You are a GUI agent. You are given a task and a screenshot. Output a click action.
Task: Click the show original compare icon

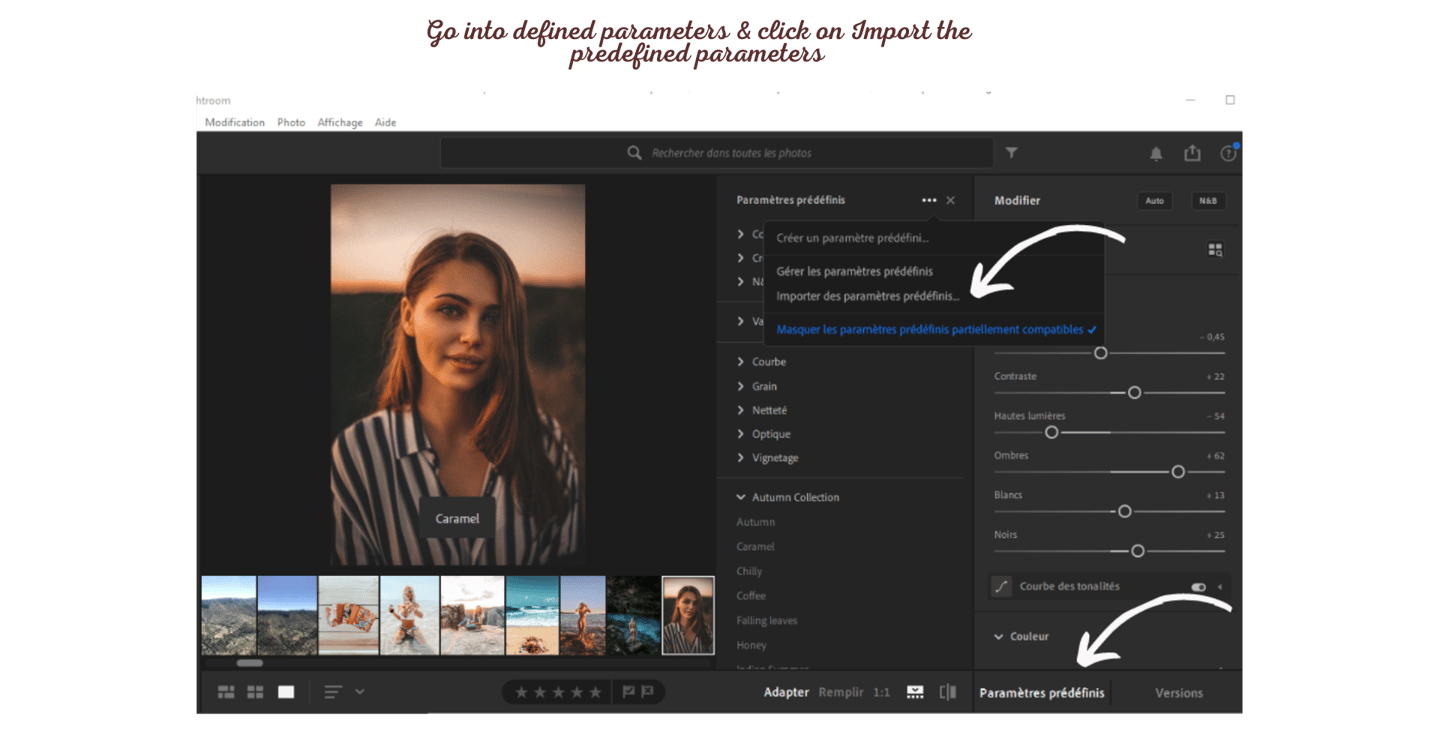[947, 692]
